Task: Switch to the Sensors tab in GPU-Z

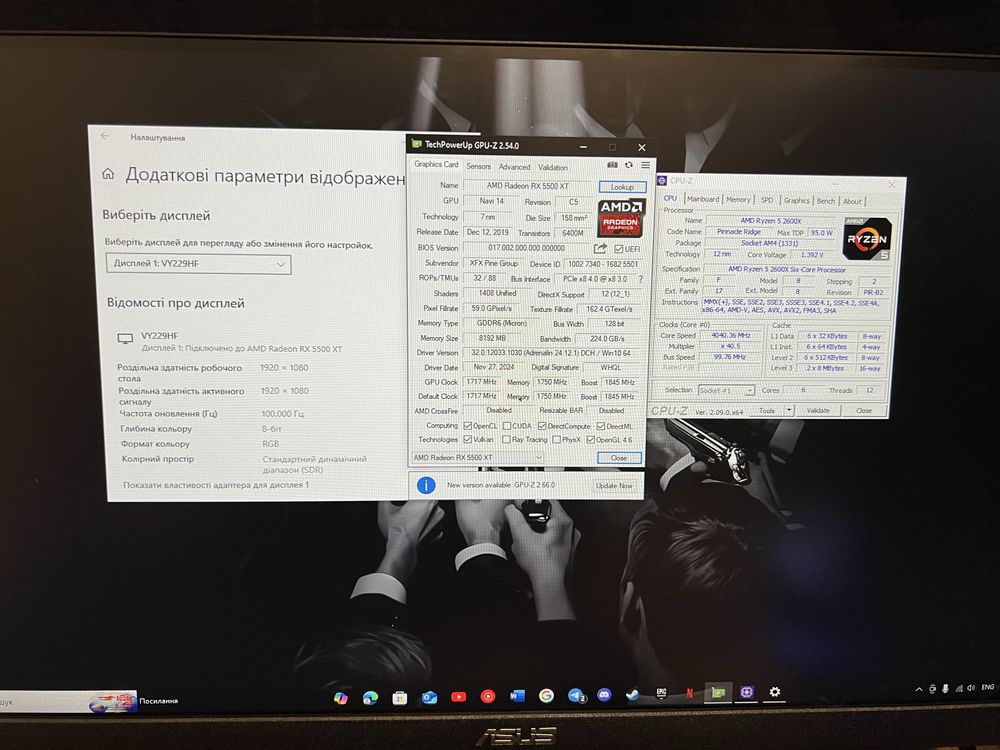Action: coord(478,166)
